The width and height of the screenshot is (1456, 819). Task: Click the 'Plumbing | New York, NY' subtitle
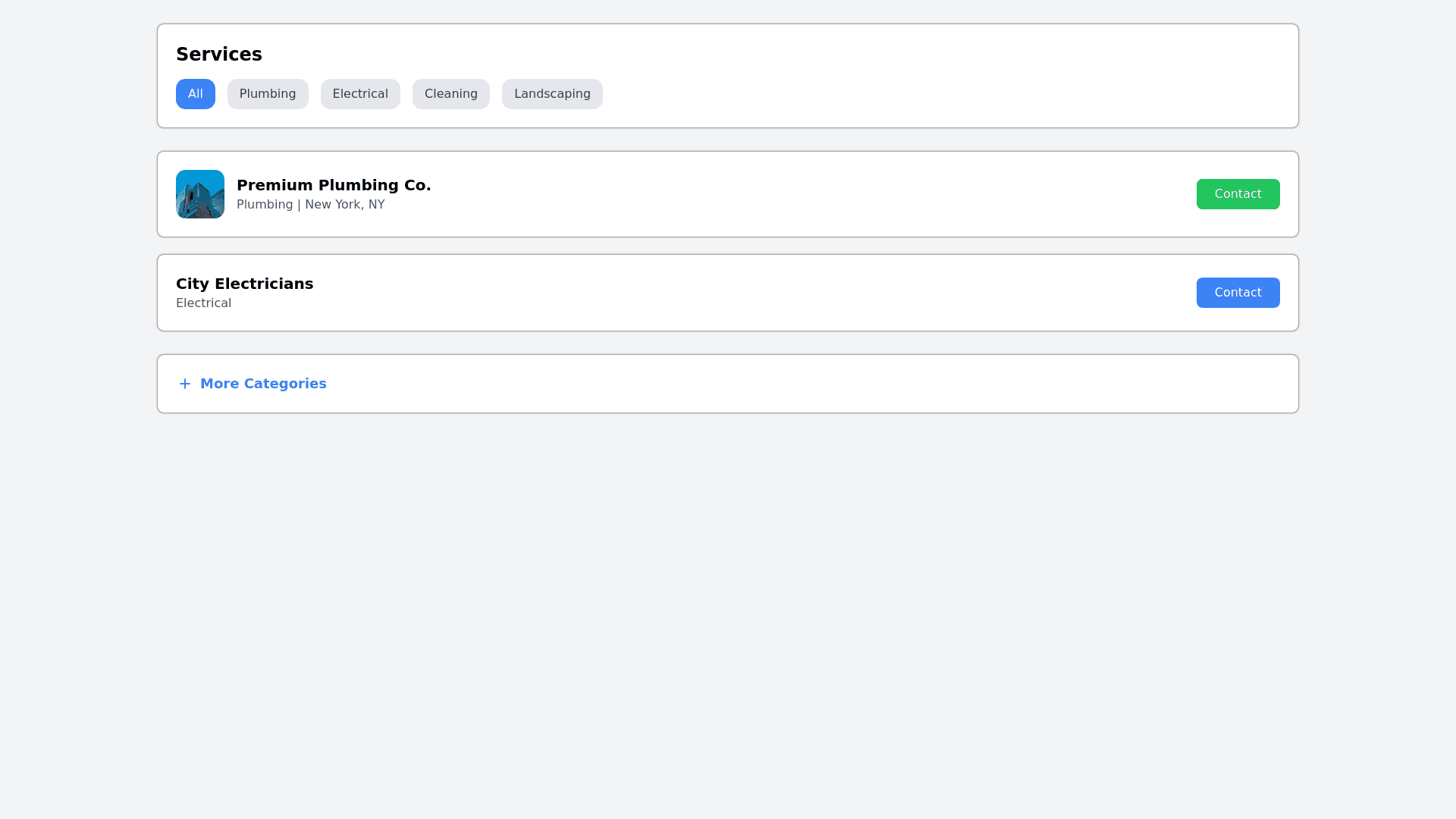pos(310,205)
